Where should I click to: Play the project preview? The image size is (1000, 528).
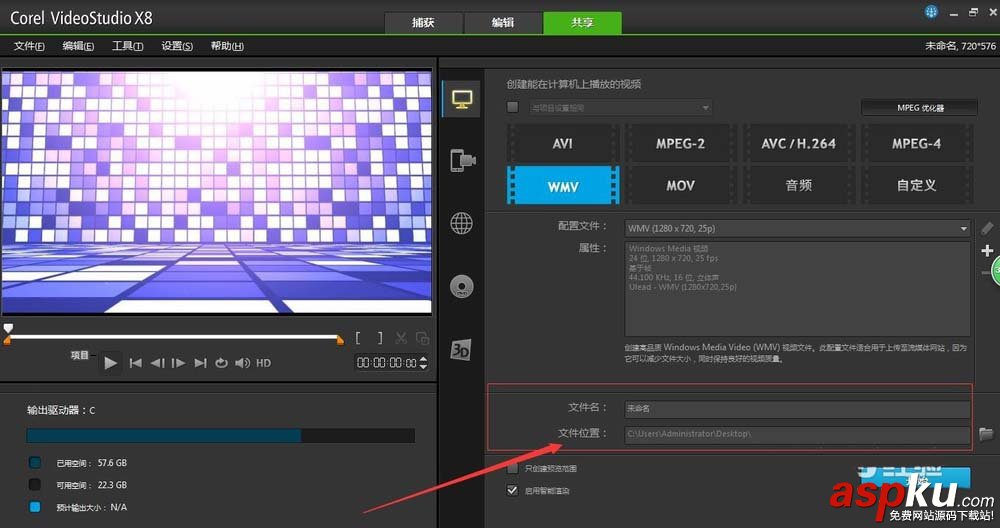[x=110, y=363]
